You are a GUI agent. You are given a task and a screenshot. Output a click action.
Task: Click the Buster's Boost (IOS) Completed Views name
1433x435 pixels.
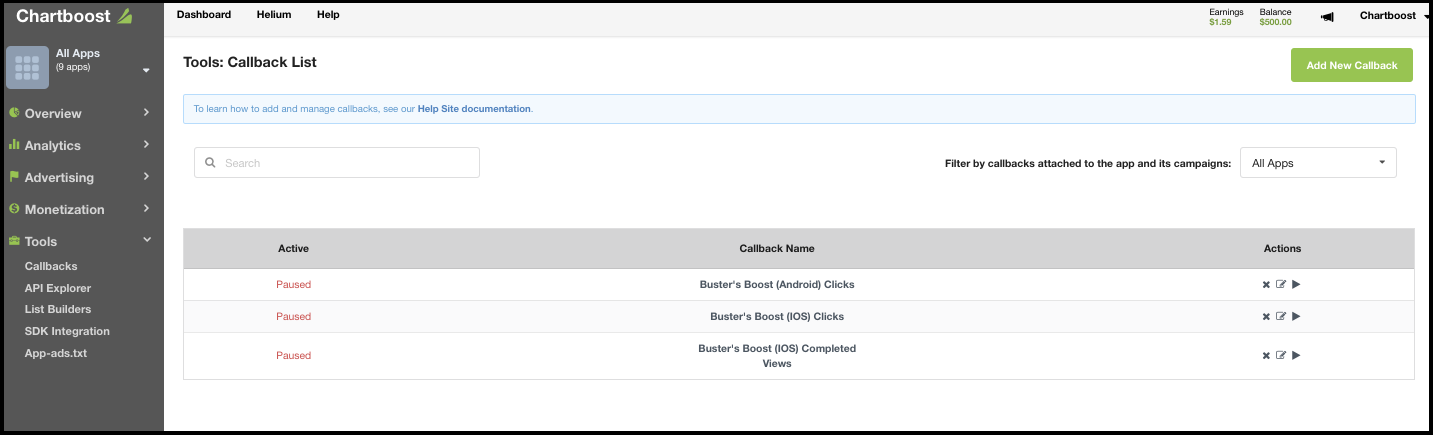777,356
